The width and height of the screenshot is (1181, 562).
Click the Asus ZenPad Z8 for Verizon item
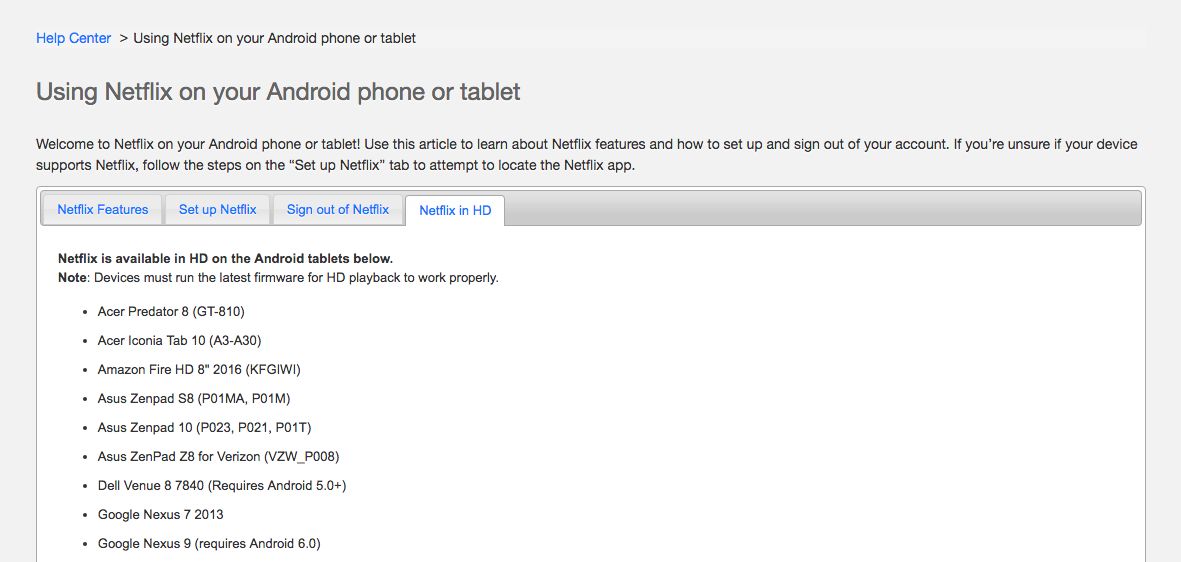[x=219, y=456]
